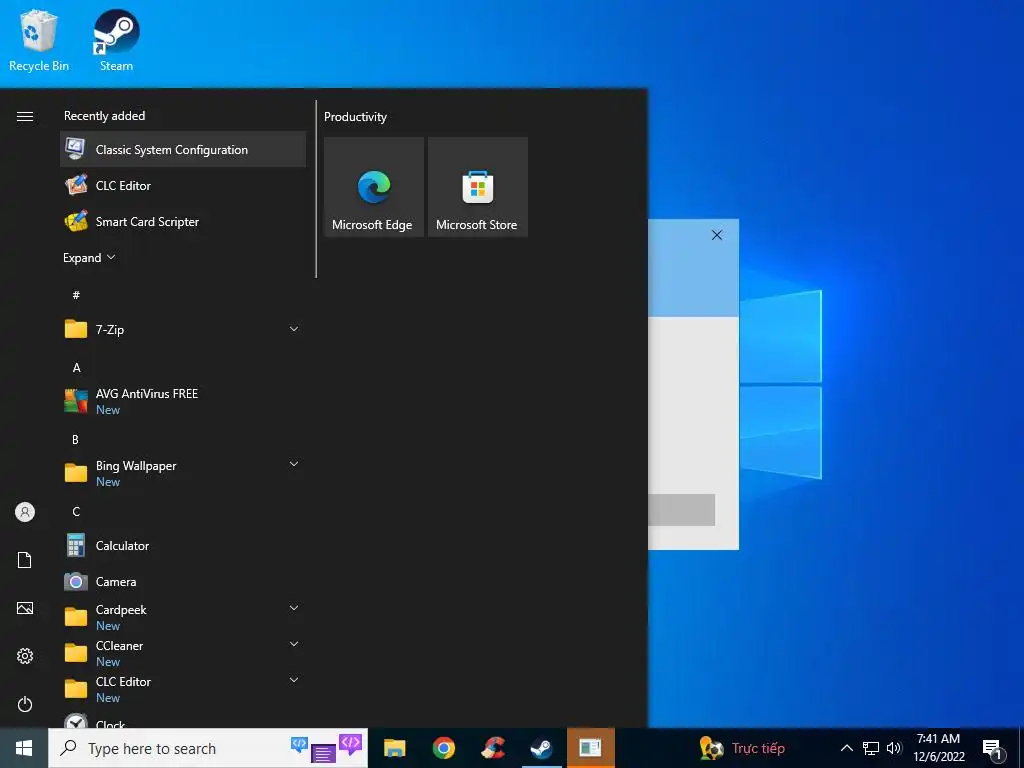The image size is (1024, 768).
Task: Jump to letter C section header
Action: click(76, 511)
